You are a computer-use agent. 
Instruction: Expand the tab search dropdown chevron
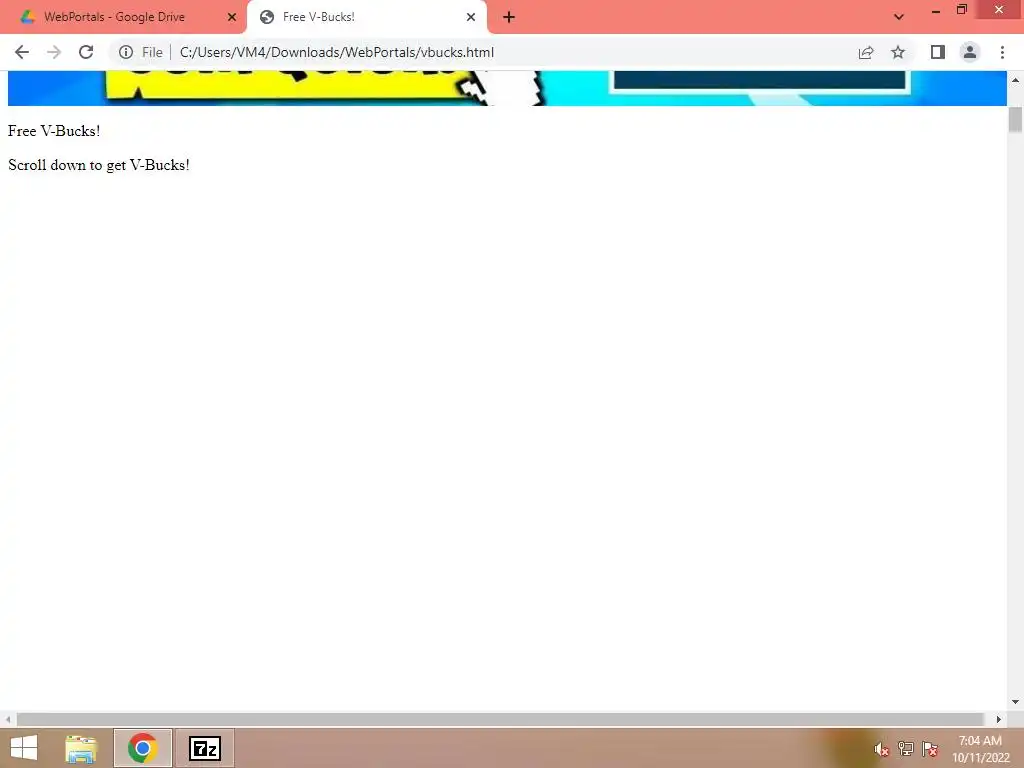pyautogui.click(x=899, y=17)
